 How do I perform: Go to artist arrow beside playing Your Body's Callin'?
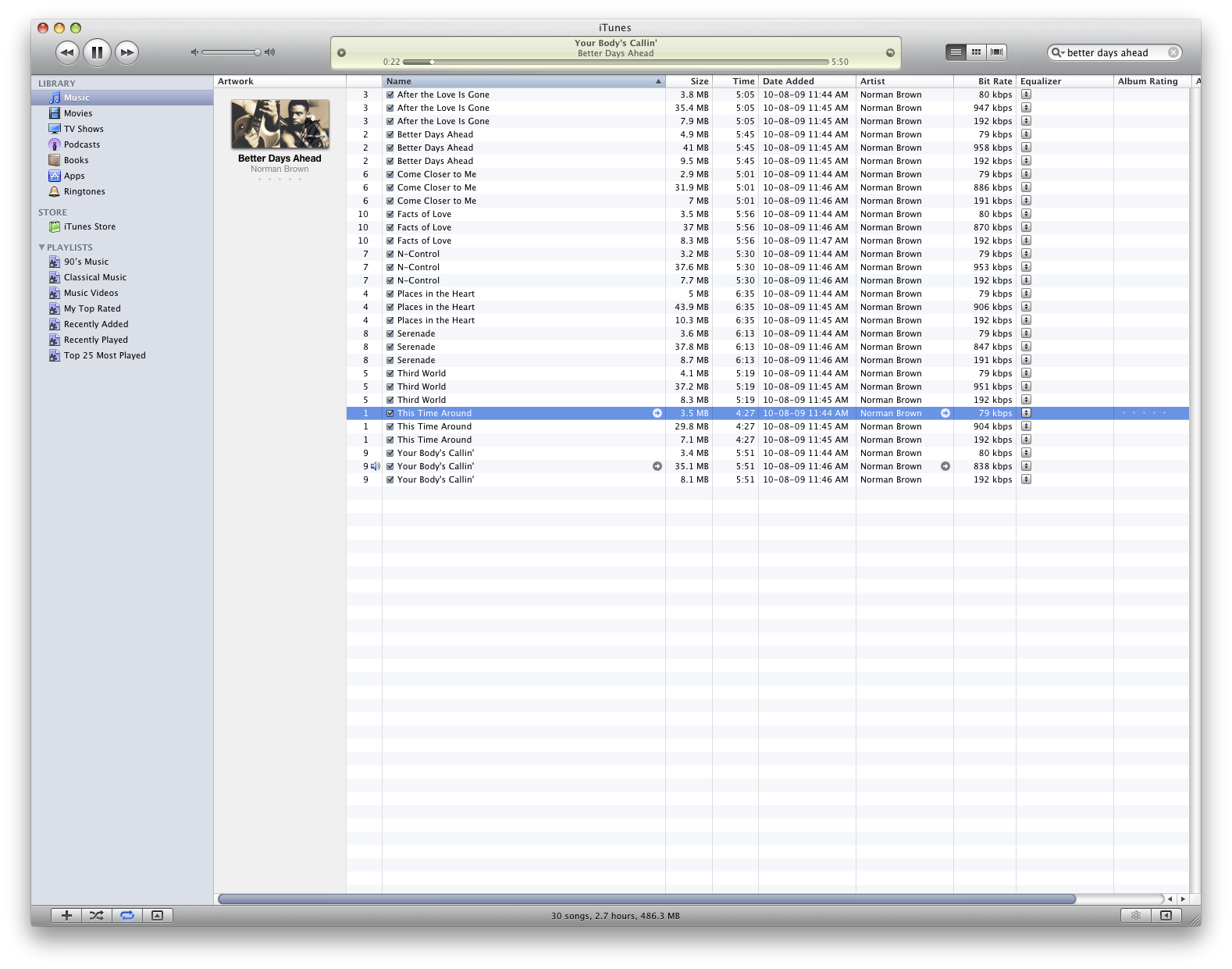coord(945,466)
